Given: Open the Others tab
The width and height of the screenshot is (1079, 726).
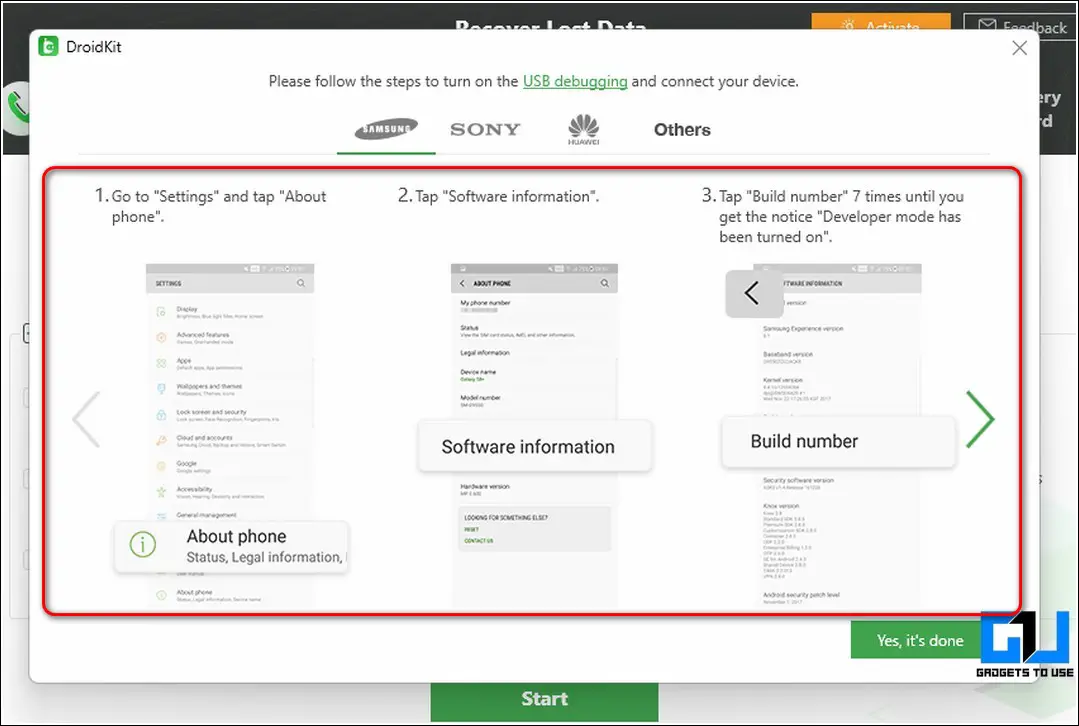Looking at the screenshot, I should click(682, 129).
